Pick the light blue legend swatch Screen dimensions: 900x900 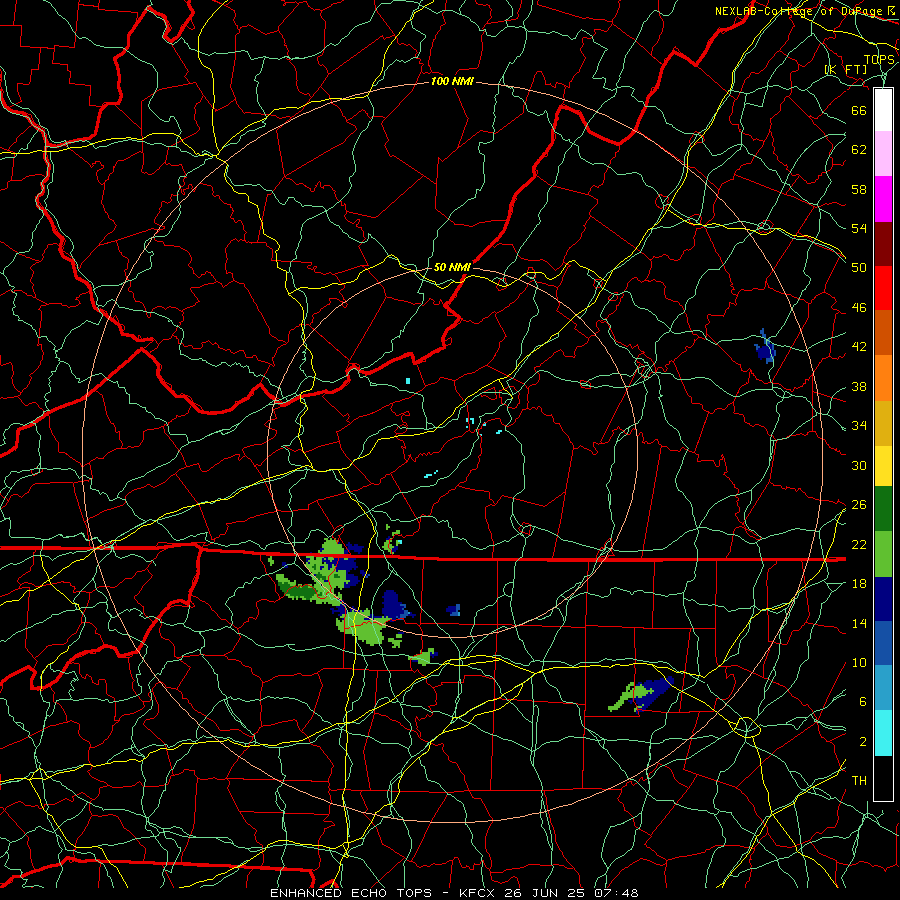tap(883, 688)
